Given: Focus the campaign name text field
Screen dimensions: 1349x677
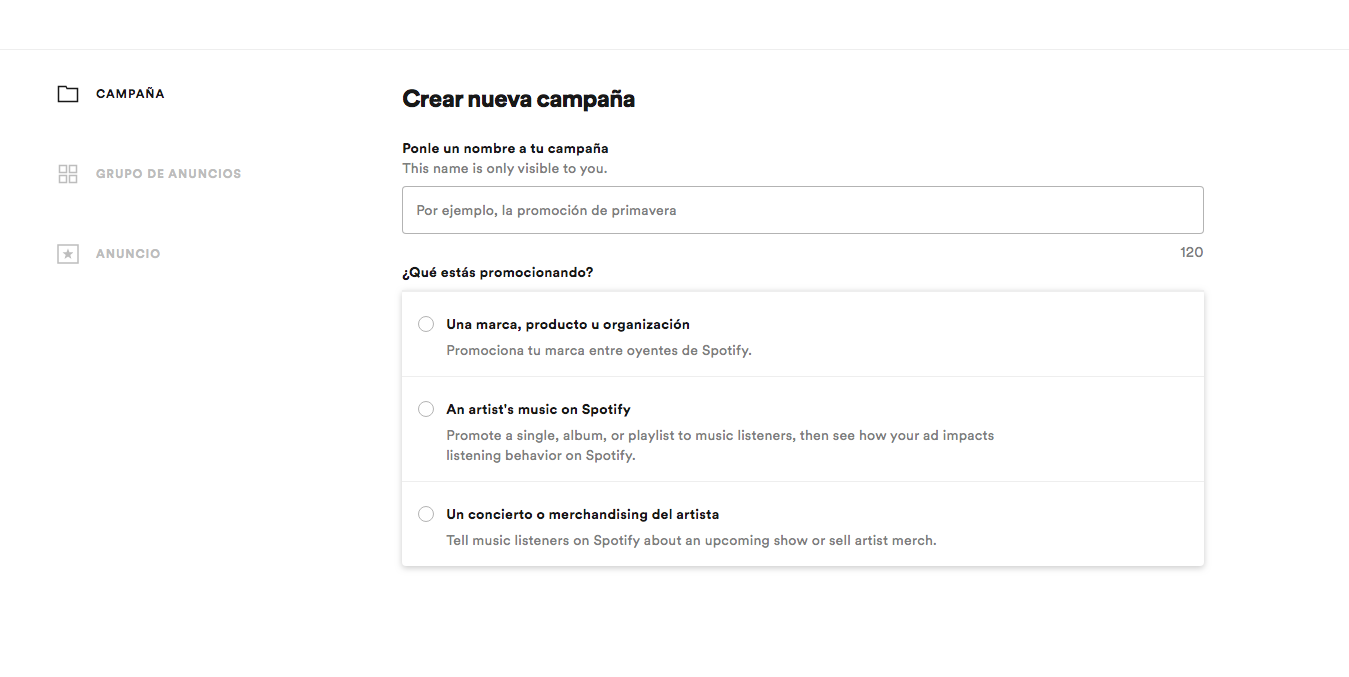Looking at the screenshot, I should tap(802, 210).
